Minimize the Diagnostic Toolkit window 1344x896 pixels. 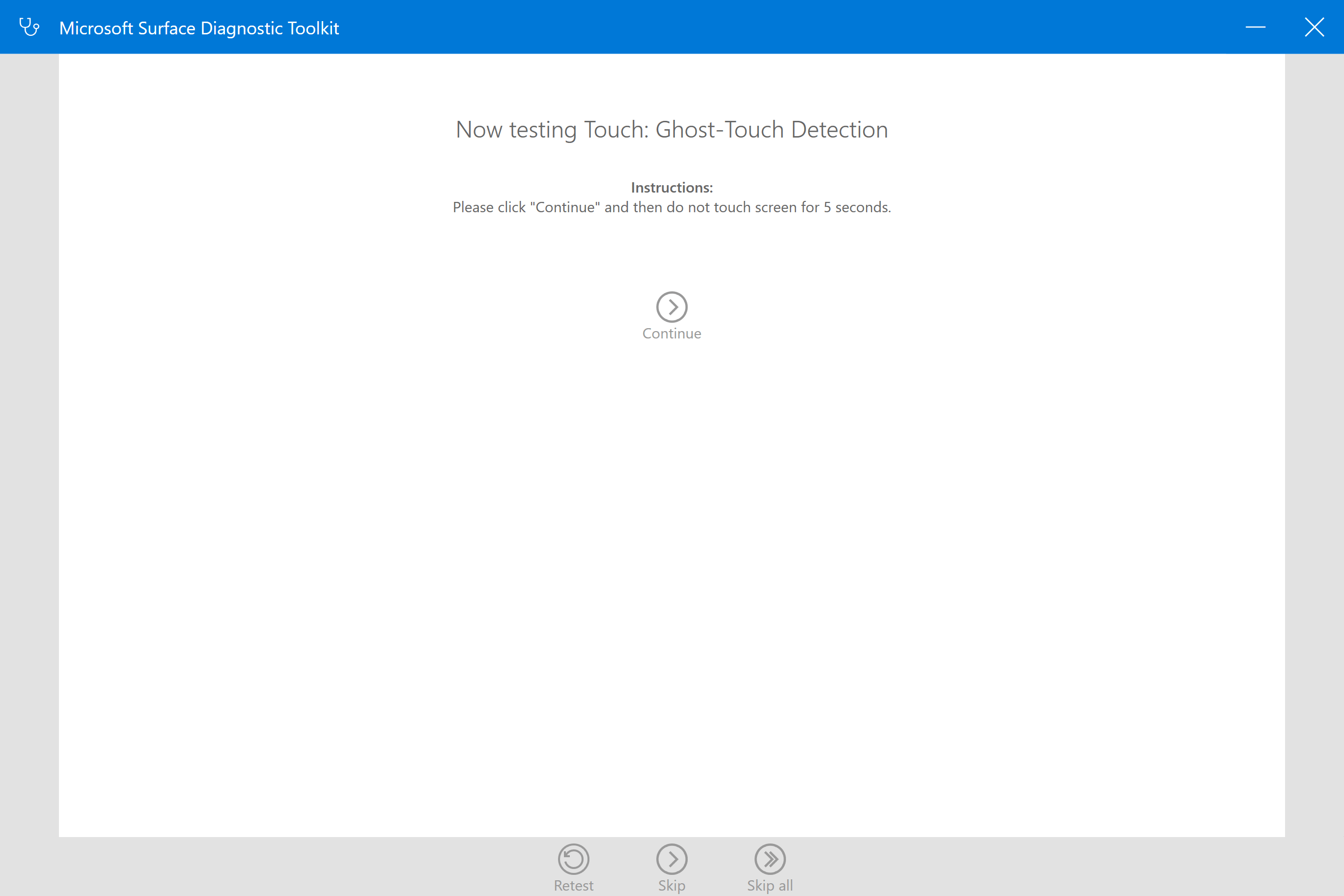1255,27
